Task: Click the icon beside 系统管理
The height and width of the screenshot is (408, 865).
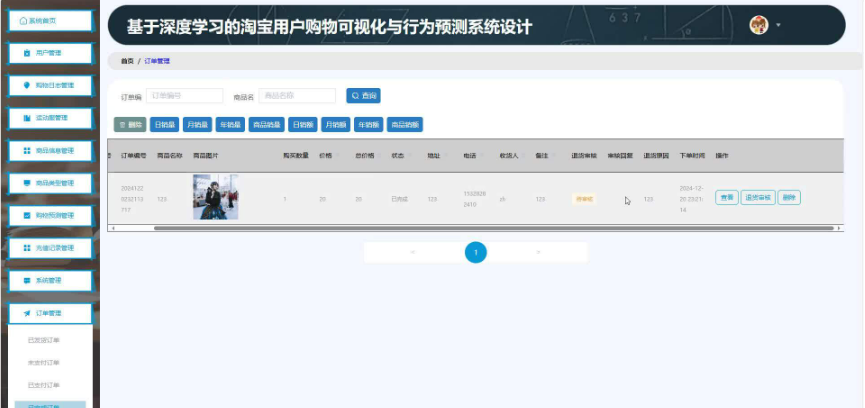Action: point(26,281)
